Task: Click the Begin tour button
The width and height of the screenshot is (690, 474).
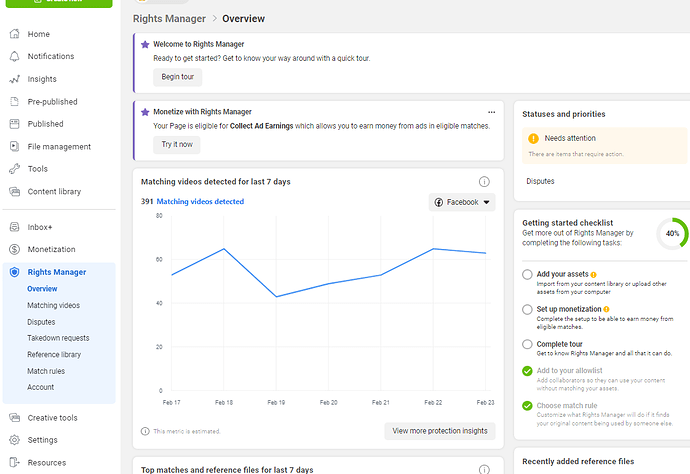Action: [x=178, y=77]
